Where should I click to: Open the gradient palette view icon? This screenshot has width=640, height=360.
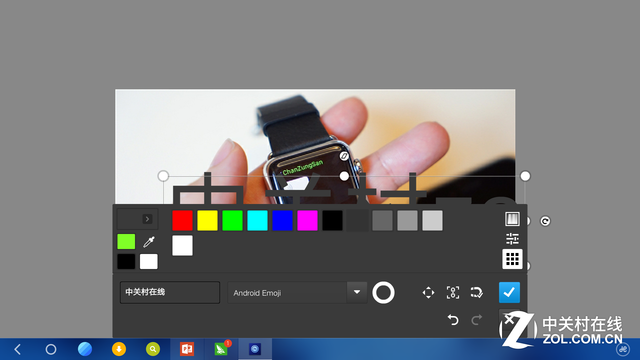coord(512,219)
